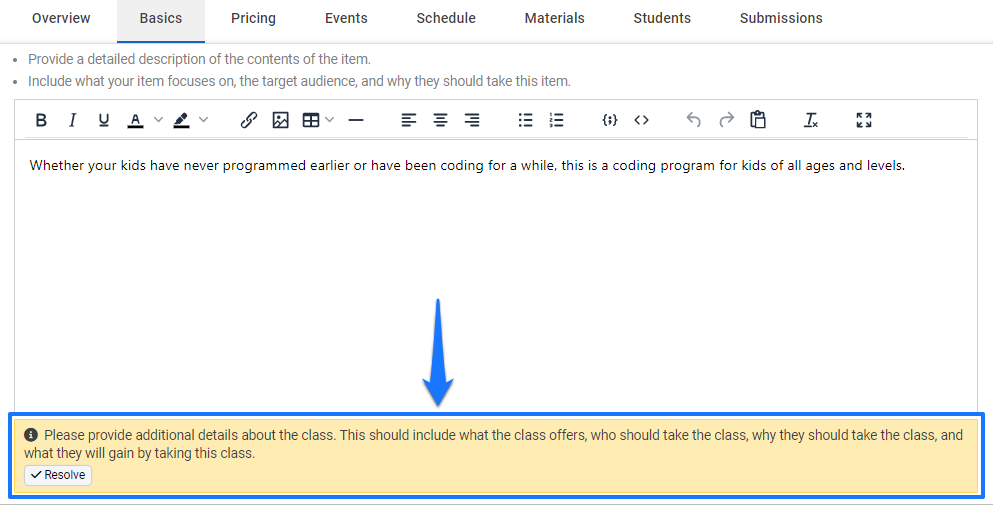Open the font color dropdown arrow

(158, 120)
